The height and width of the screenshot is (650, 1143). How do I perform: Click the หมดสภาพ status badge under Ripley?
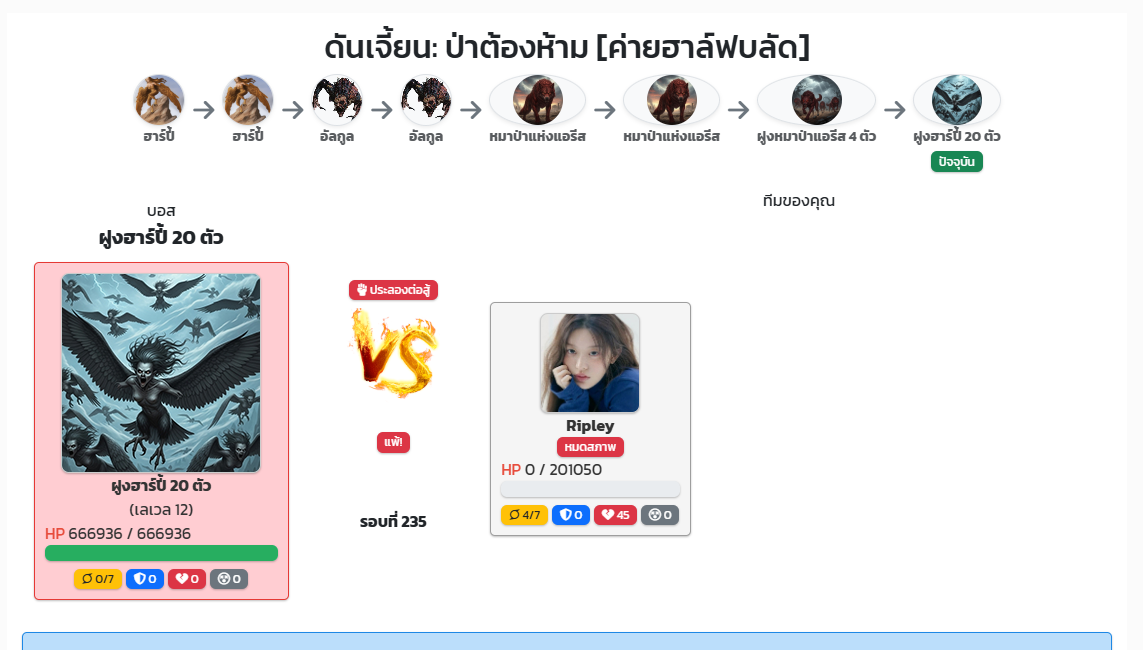tap(590, 447)
